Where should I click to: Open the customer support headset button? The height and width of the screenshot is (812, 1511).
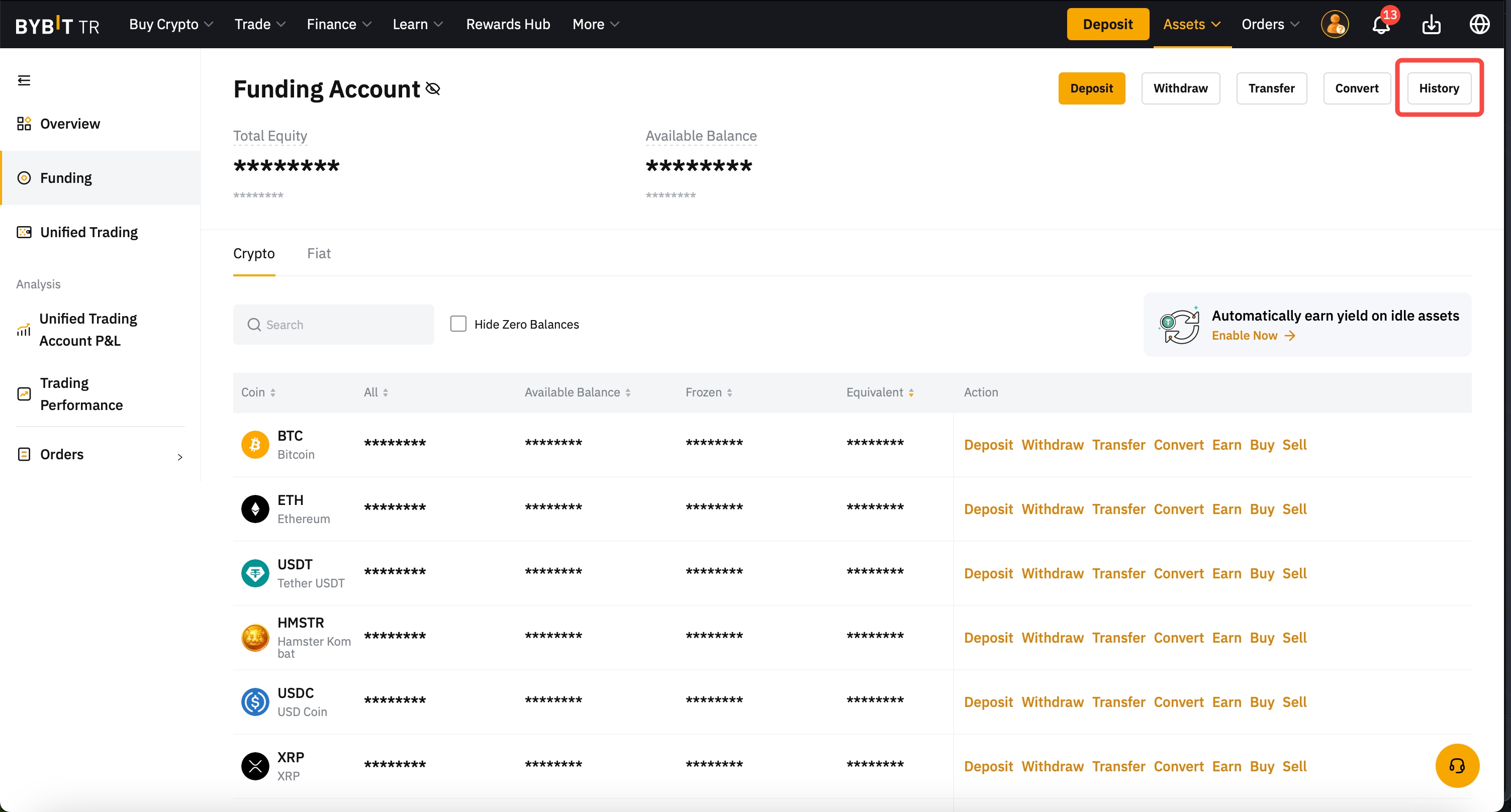[x=1457, y=765]
